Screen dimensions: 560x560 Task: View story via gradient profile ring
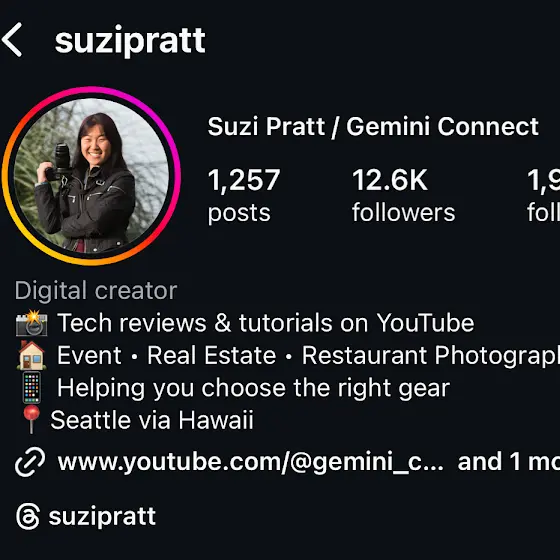[91, 176]
